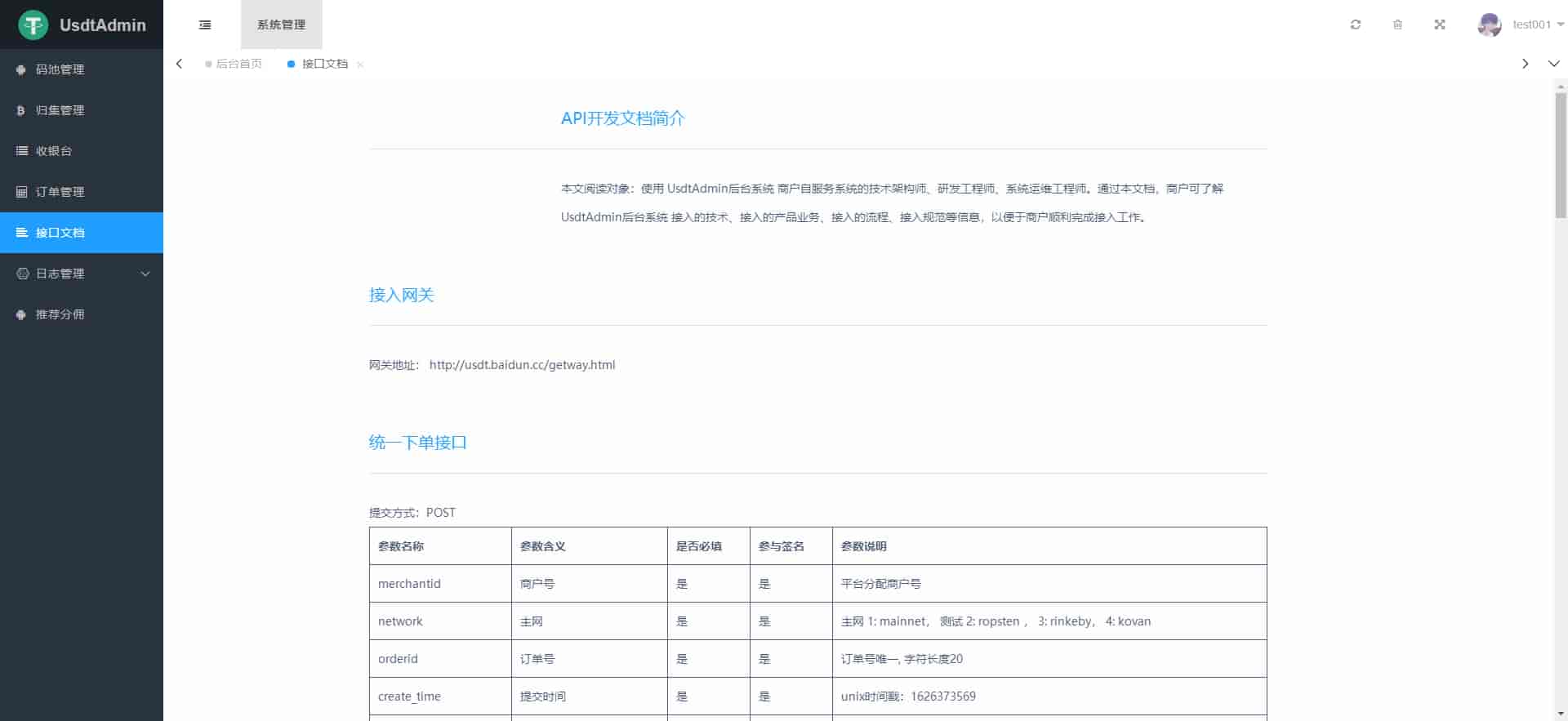Select the 系统管理 top menu tab
The height and width of the screenshot is (721, 1568).
(x=281, y=24)
